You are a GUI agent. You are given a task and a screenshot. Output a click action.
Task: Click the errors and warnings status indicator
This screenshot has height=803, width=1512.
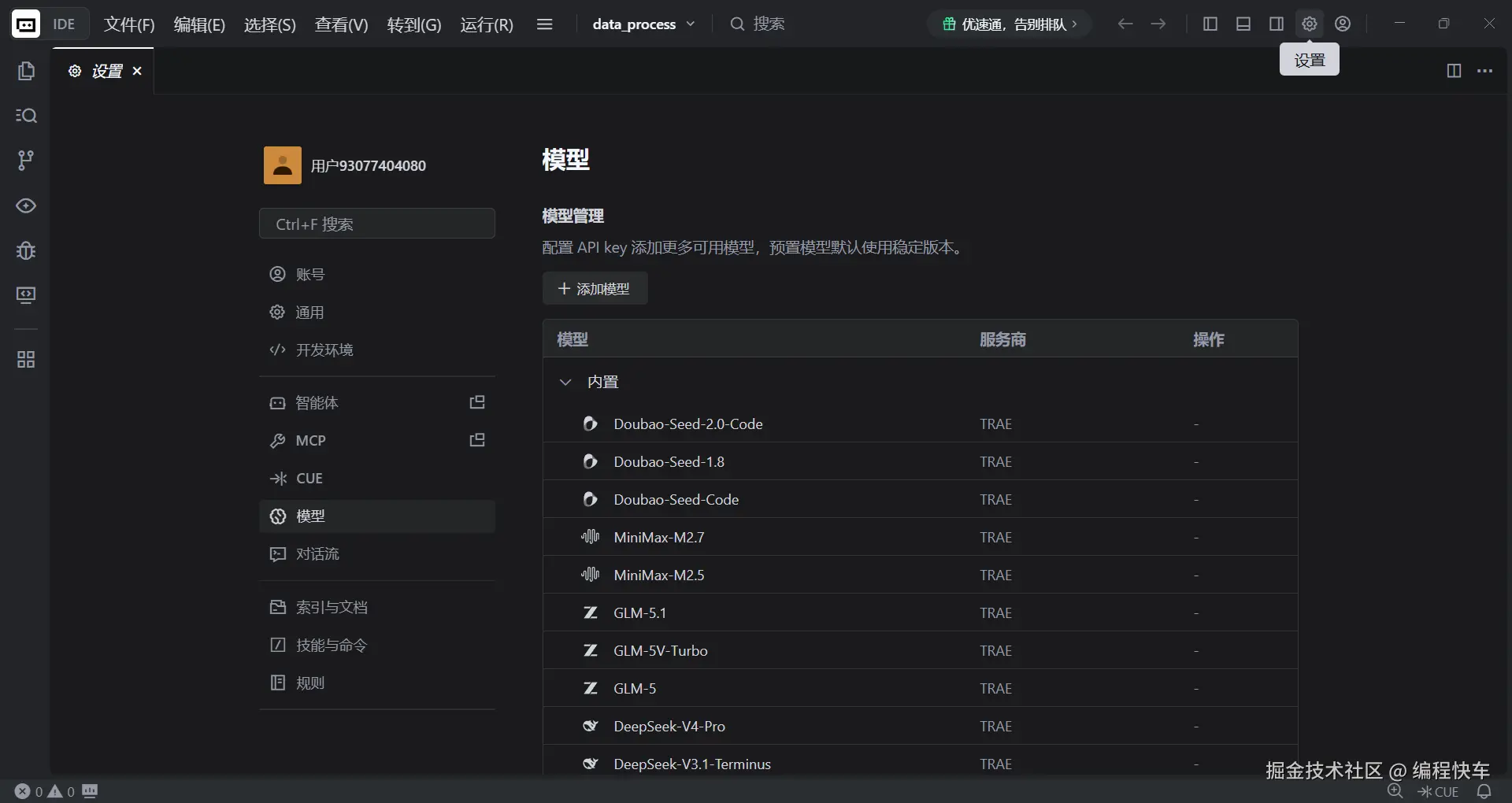click(x=45, y=792)
